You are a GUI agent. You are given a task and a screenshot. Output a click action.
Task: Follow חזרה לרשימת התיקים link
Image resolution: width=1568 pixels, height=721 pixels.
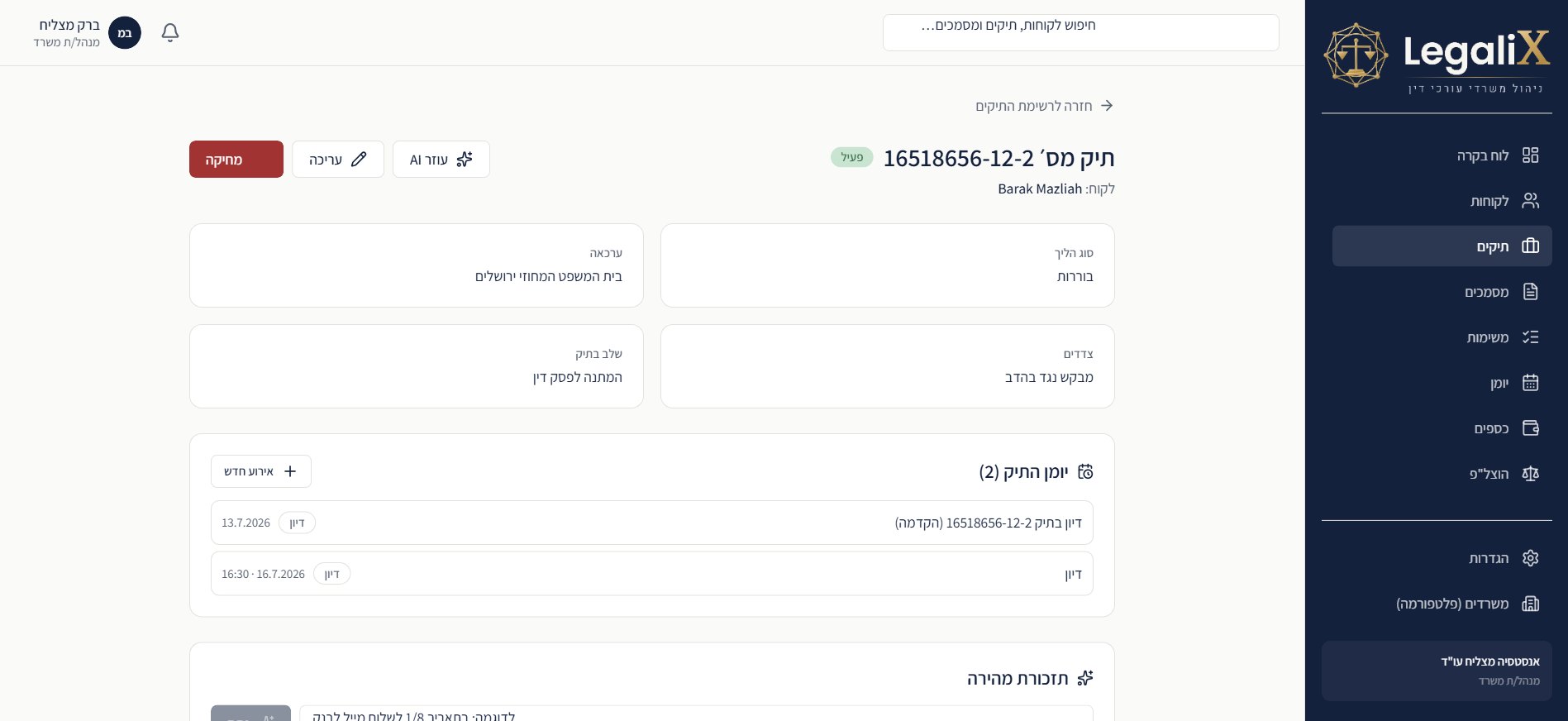point(1045,106)
